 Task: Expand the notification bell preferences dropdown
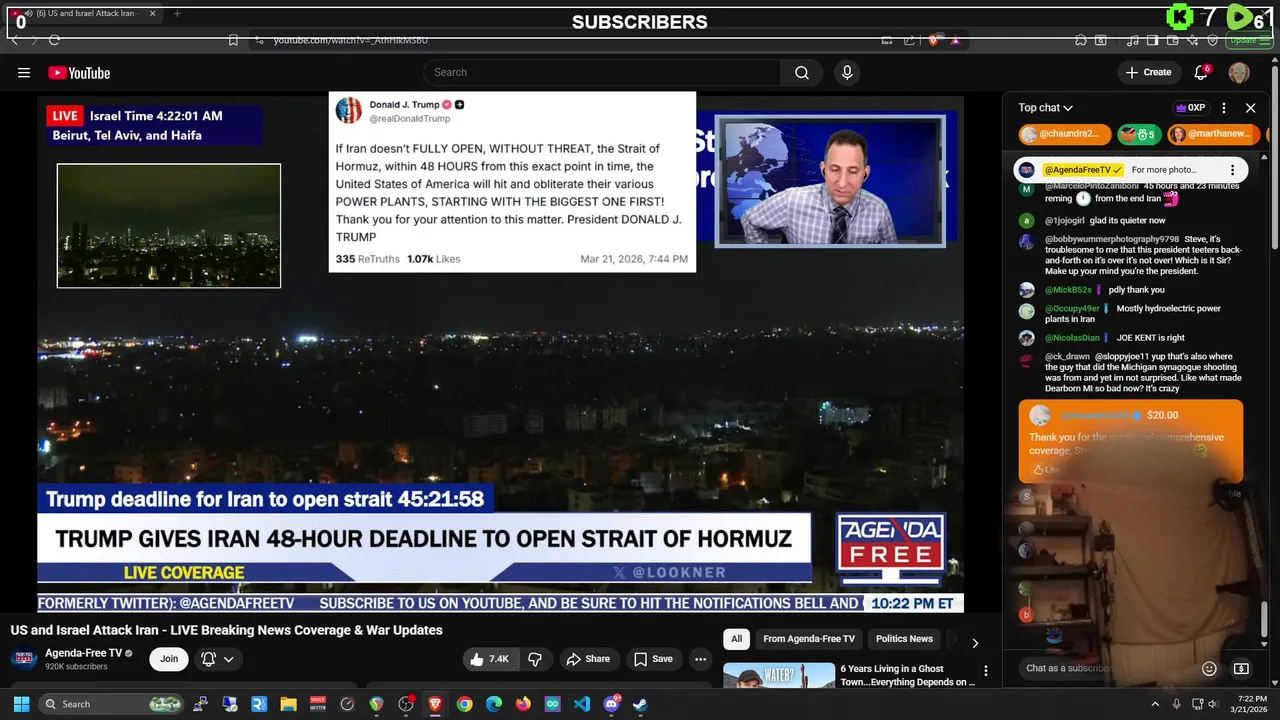(x=218, y=659)
